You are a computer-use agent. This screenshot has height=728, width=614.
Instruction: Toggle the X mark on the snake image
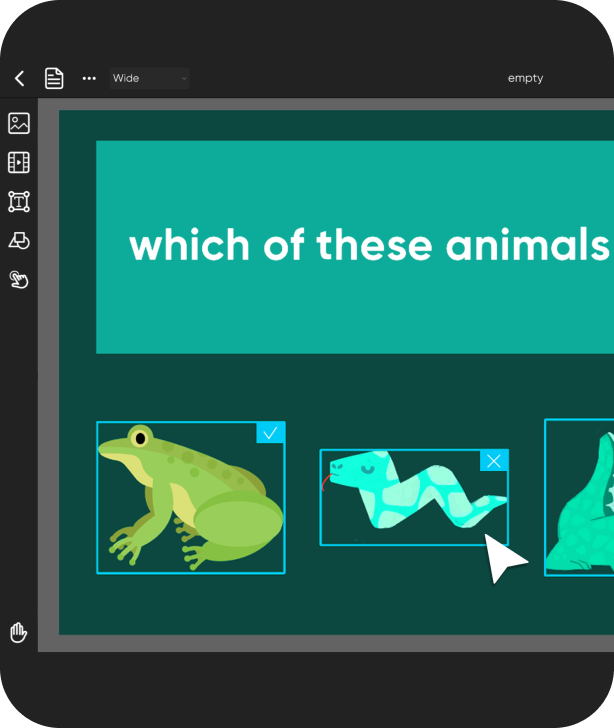494,461
